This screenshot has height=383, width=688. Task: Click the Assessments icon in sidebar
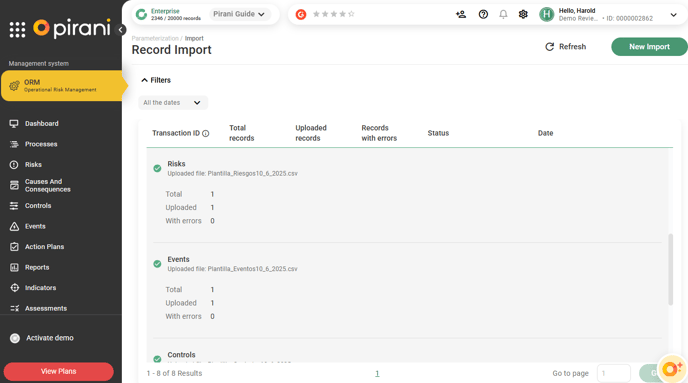click(14, 308)
